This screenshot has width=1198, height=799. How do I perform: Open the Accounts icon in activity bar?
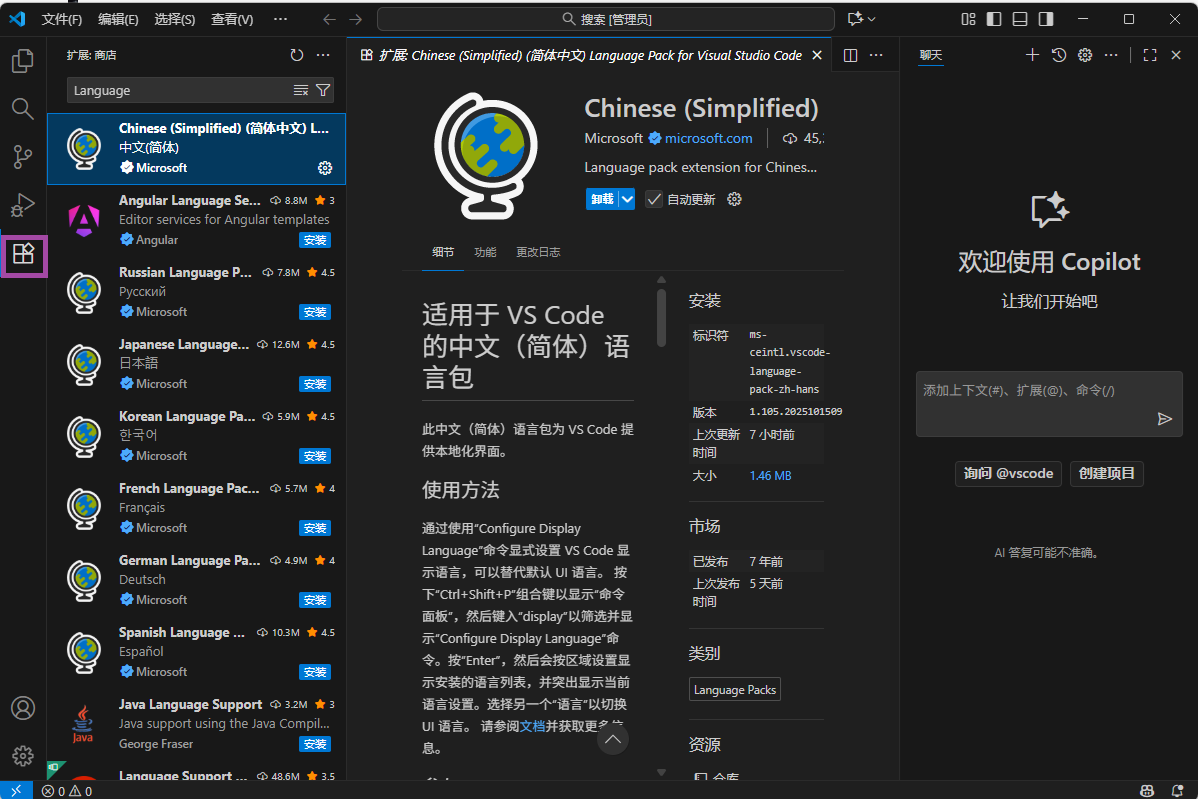[23, 708]
